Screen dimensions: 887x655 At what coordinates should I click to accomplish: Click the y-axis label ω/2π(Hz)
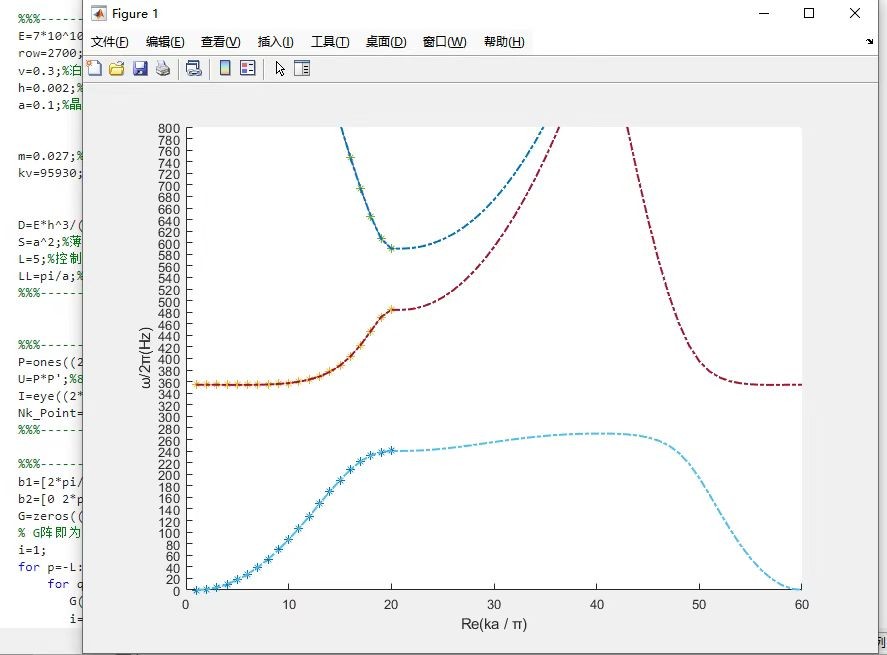(145, 358)
